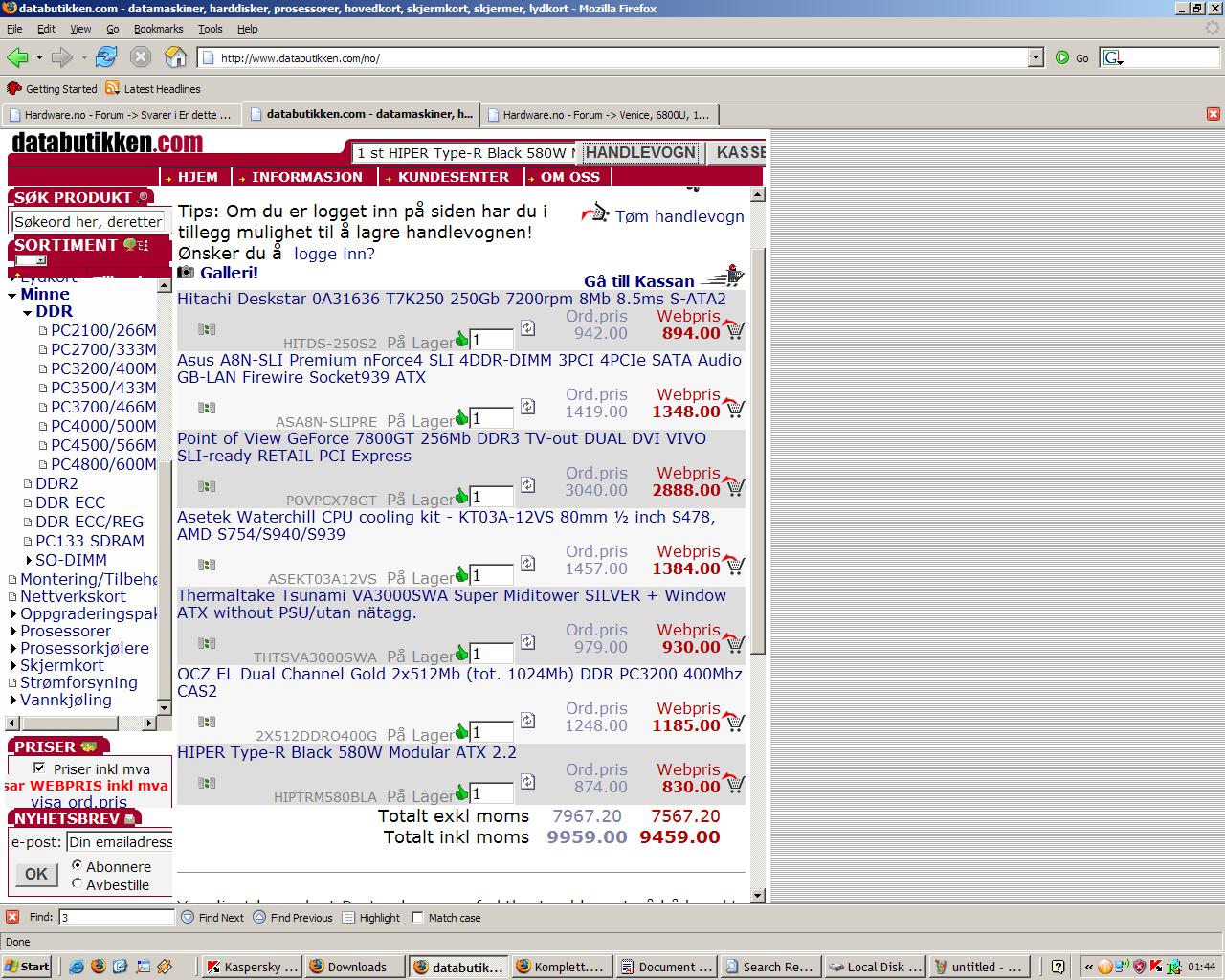Image resolution: width=1225 pixels, height=980 pixels.
Task: Toggle Highlight in the find bar
Action: pos(370,917)
